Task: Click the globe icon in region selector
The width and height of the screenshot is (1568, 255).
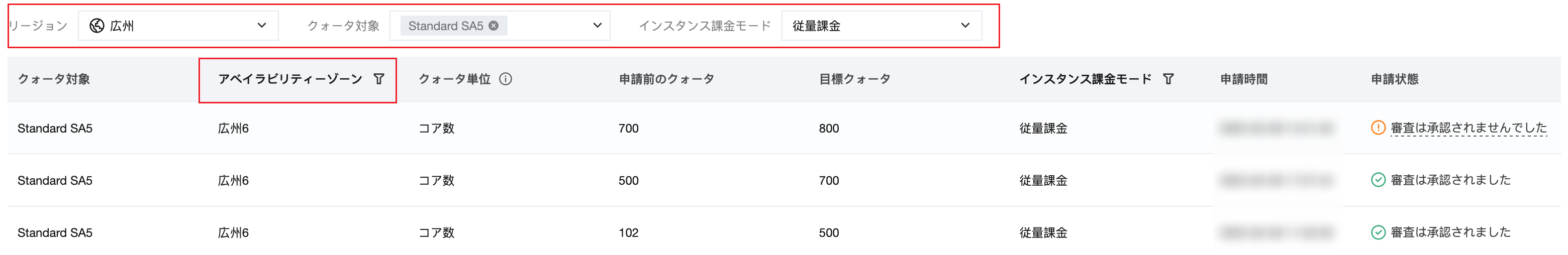Action: (x=97, y=26)
